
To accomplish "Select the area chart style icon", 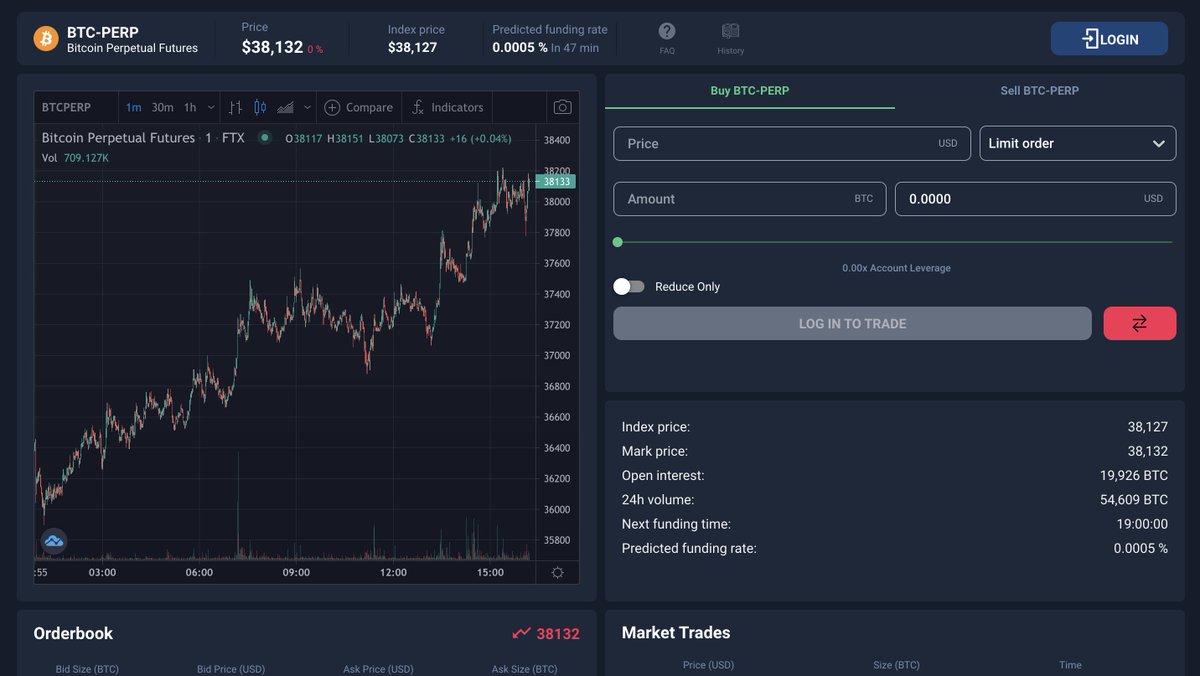I will (x=285, y=107).
